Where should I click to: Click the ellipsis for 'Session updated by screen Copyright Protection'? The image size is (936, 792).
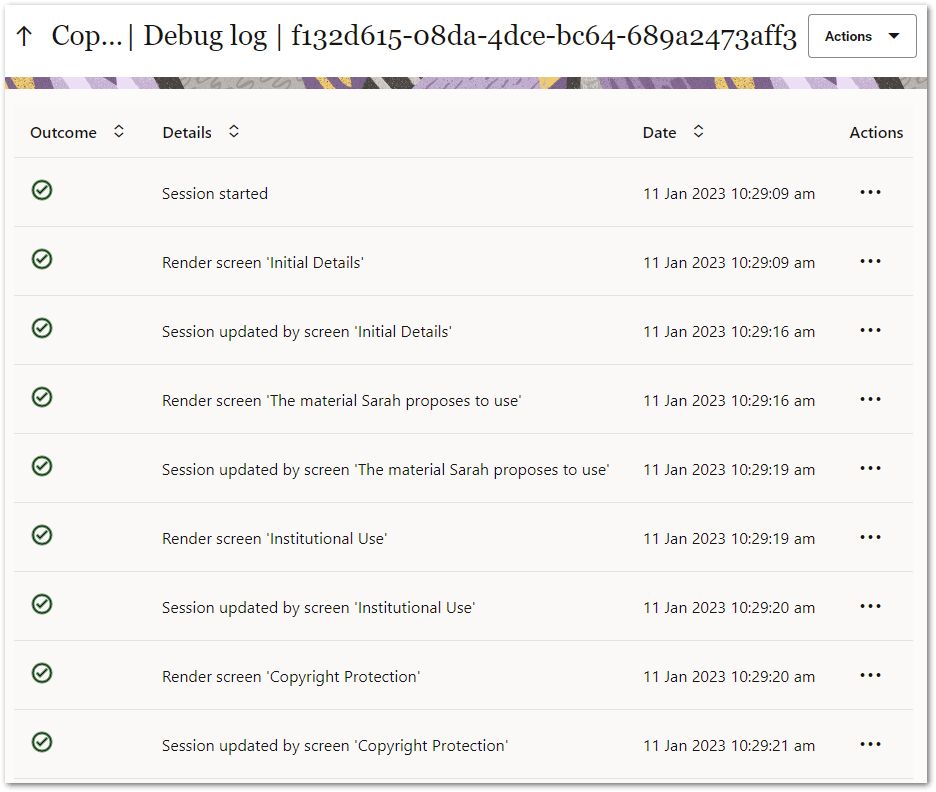[870, 744]
